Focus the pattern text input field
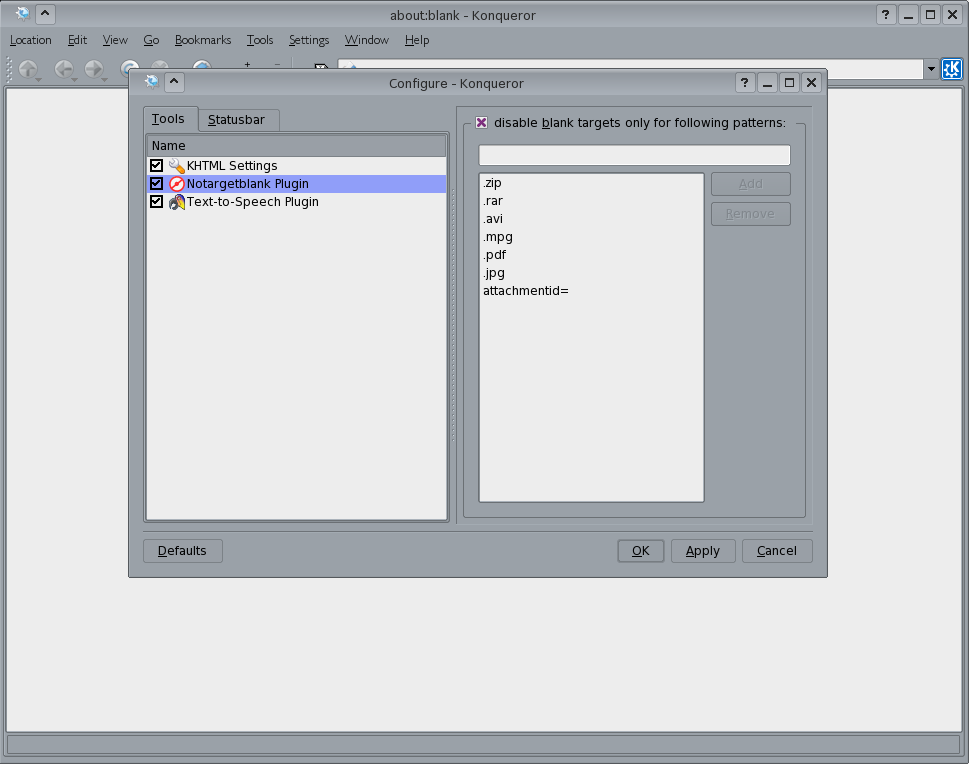The width and height of the screenshot is (969, 764). [635, 155]
